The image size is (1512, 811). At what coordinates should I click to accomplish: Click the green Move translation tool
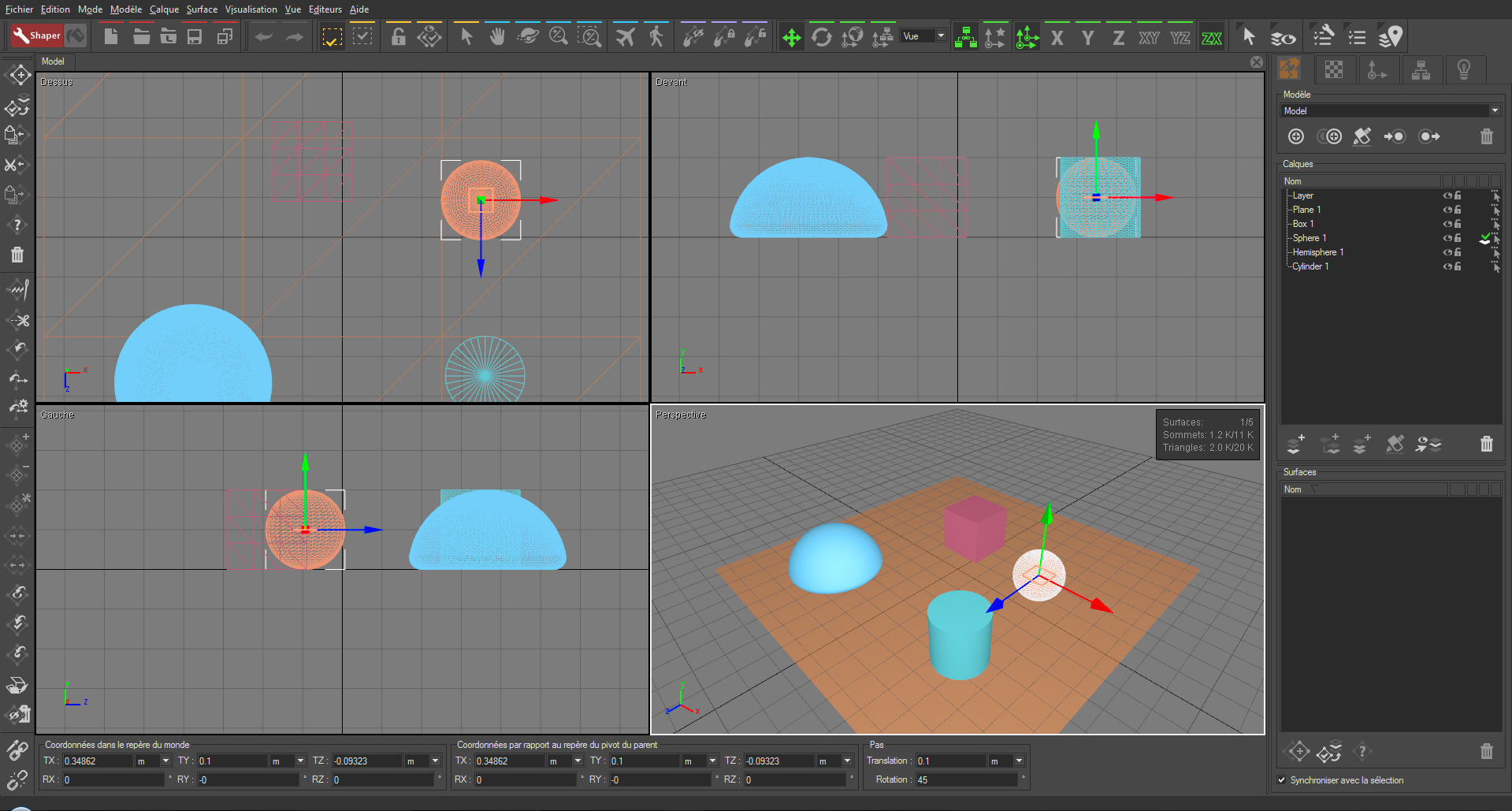pyautogui.click(x=791, y=37)
